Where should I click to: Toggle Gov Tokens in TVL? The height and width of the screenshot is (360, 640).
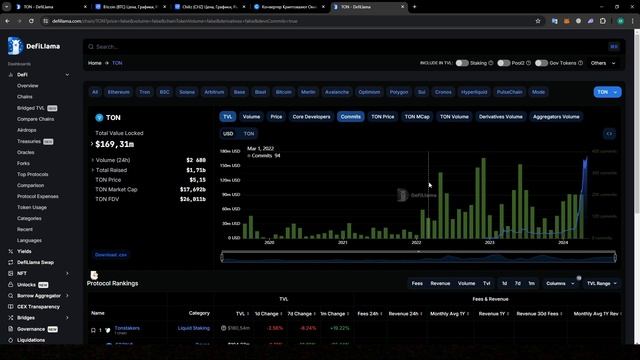tap(541, 63)
